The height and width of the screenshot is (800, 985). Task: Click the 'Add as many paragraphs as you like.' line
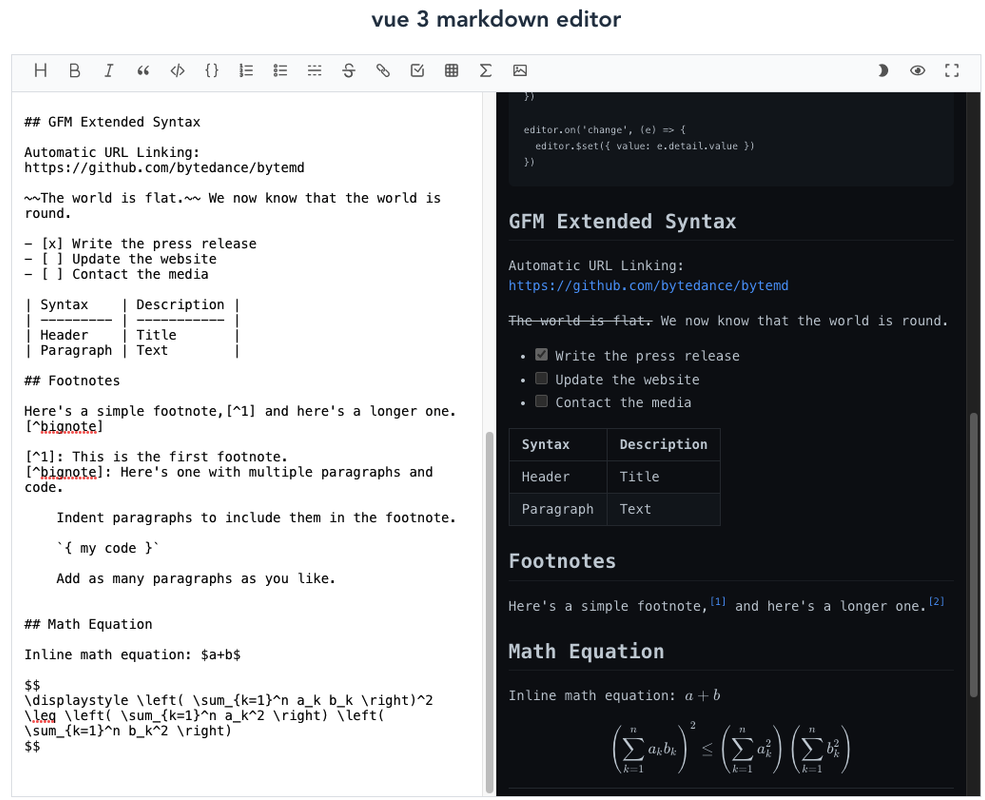[196, 578]
